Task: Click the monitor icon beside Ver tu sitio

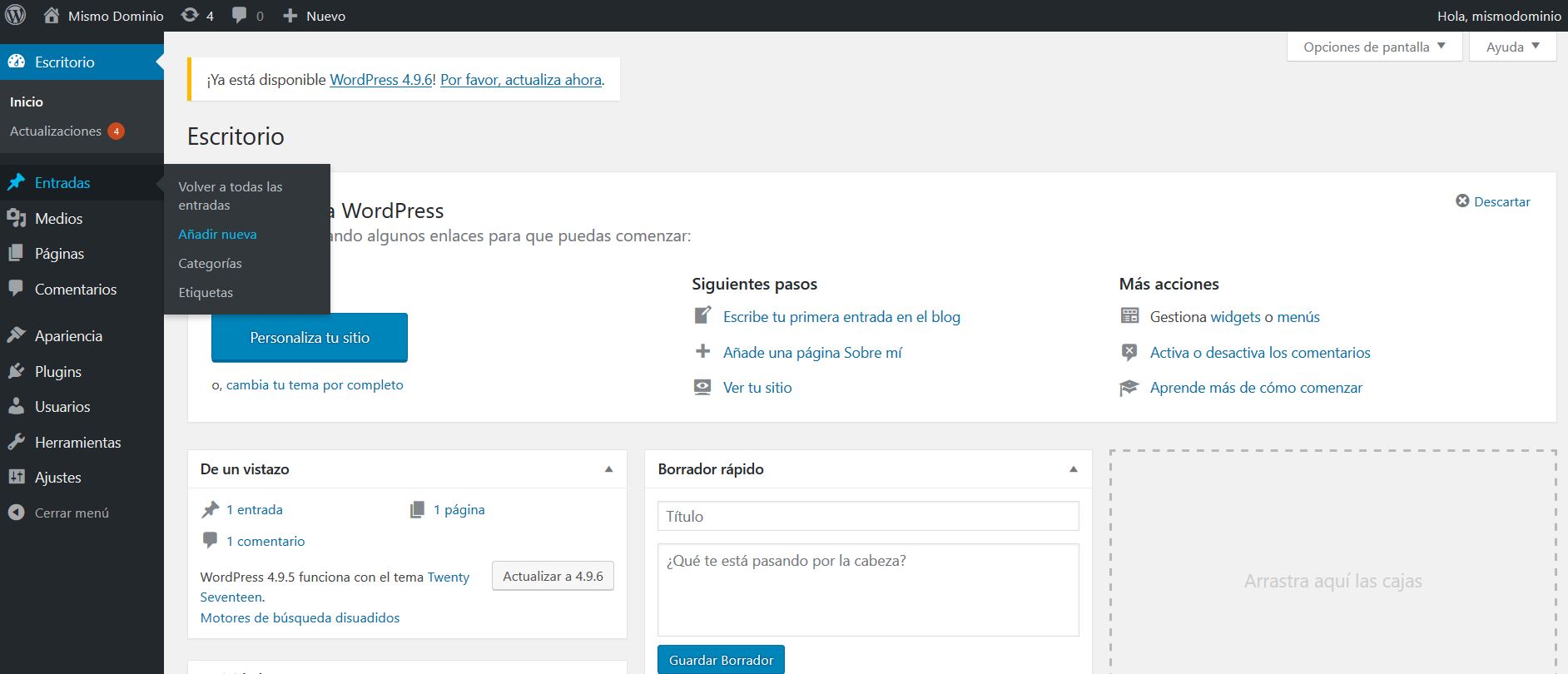Action: (703, 387)
